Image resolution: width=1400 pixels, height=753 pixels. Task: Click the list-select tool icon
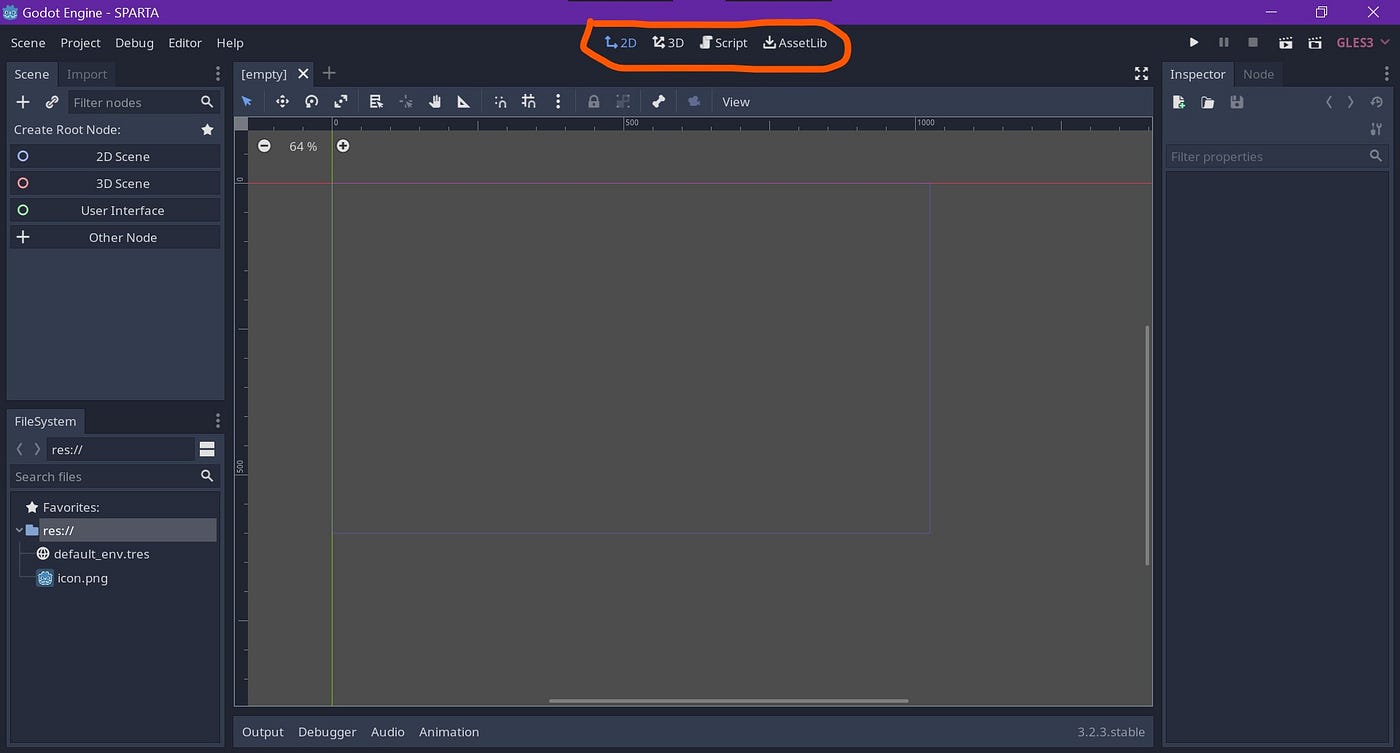click(x=376, y=101)
